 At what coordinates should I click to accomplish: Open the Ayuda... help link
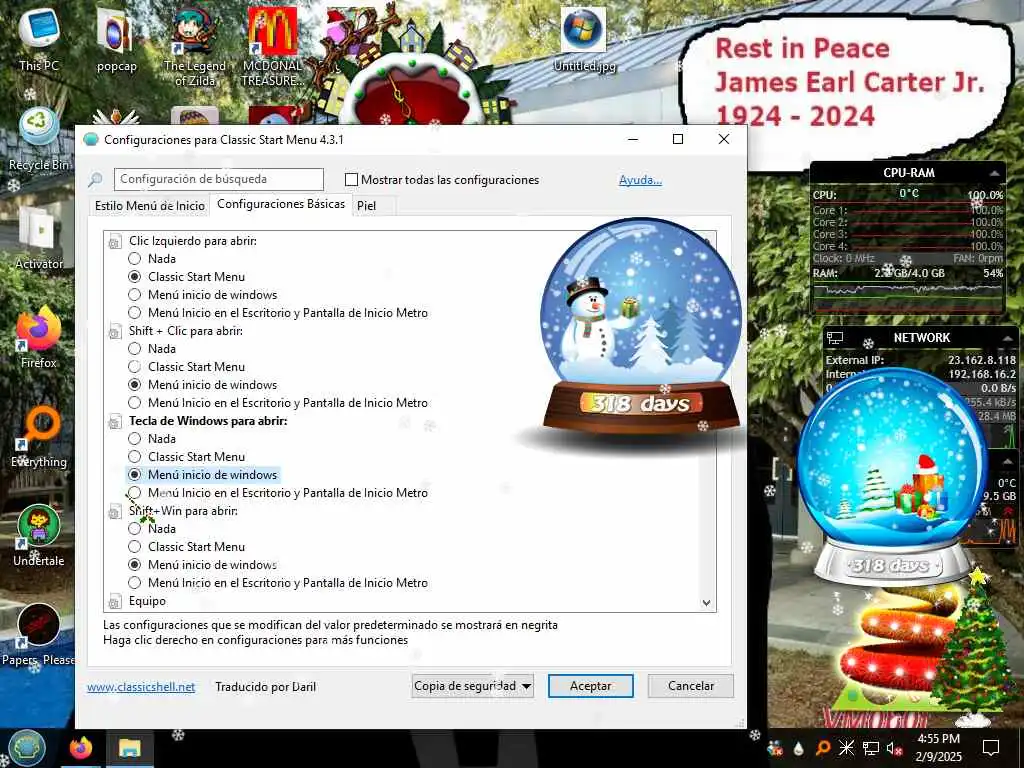click(640, 180)
